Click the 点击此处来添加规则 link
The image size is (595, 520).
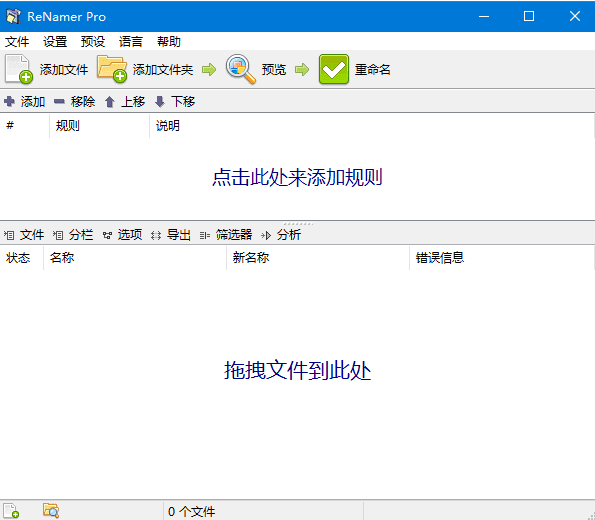(297, 177)
